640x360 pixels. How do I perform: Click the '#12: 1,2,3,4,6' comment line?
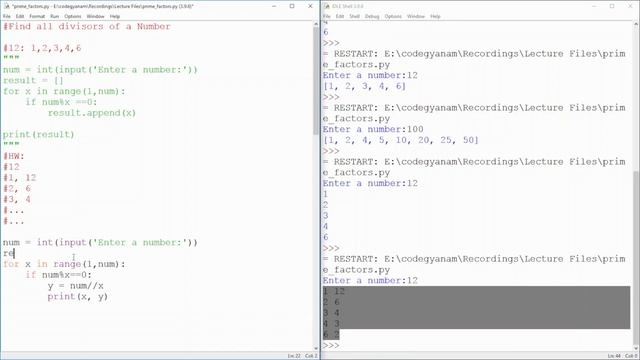pyautogui.click(x=42, y=48)
